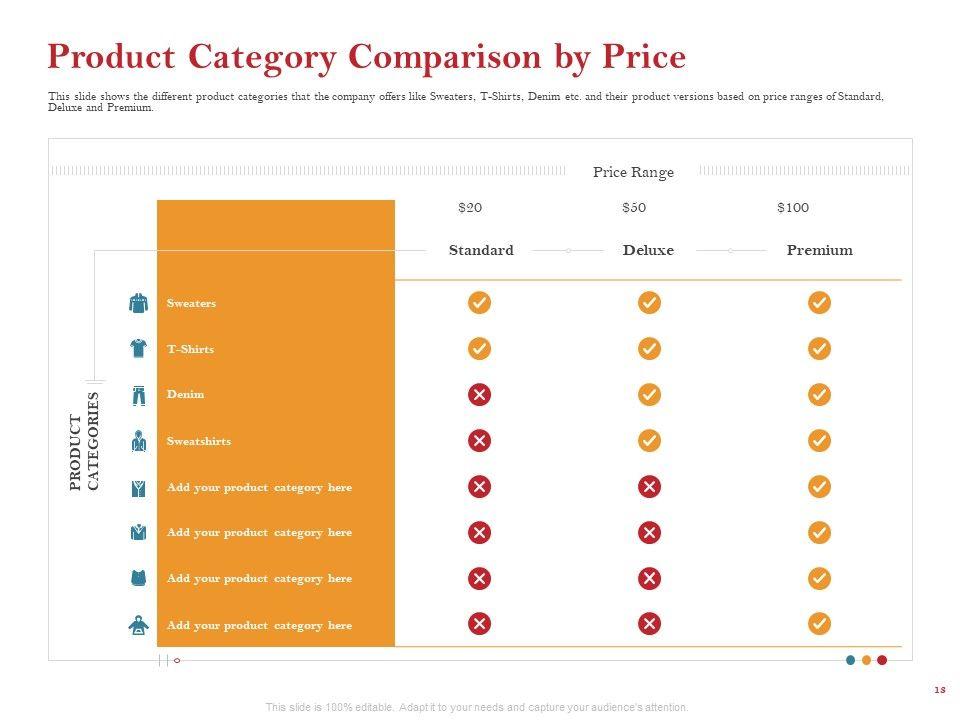Select the Sweatshirts Standard red cross

(480, 440)
